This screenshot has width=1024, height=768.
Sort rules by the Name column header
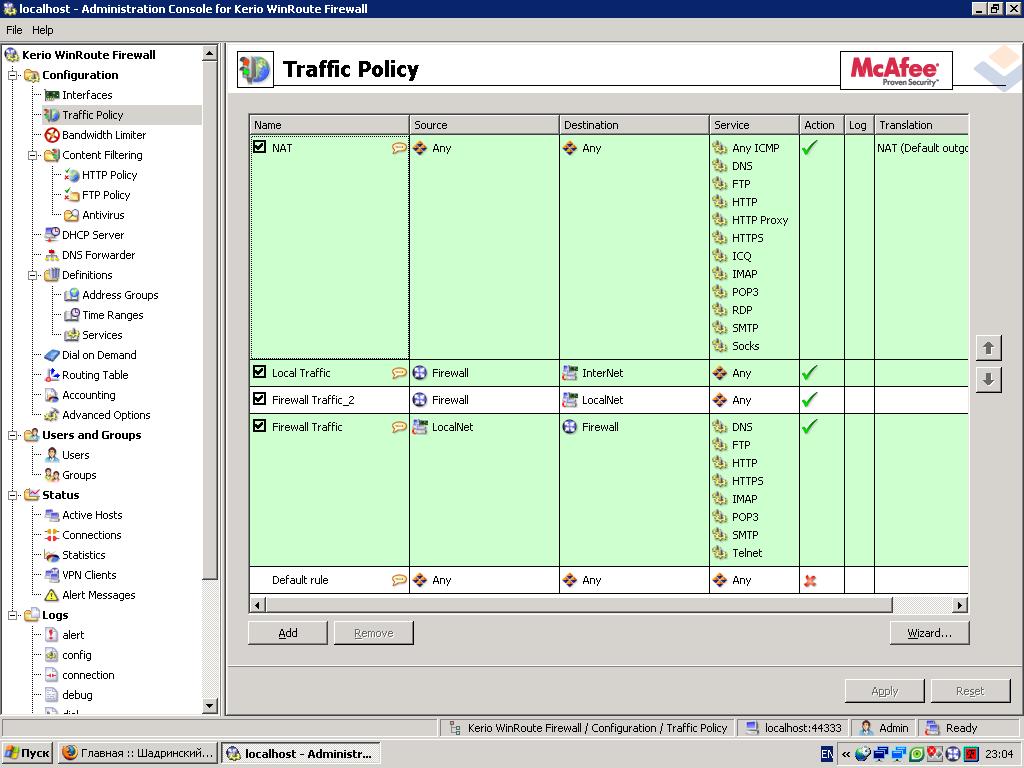coord(329,125)
